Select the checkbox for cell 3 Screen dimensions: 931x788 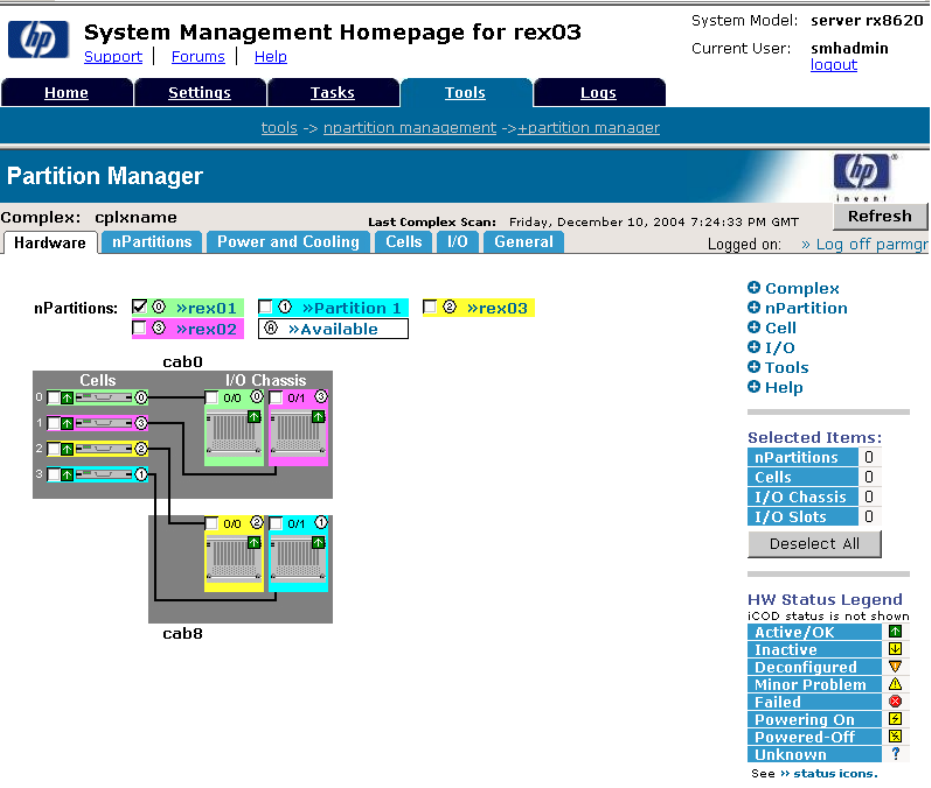click(53, 475)
